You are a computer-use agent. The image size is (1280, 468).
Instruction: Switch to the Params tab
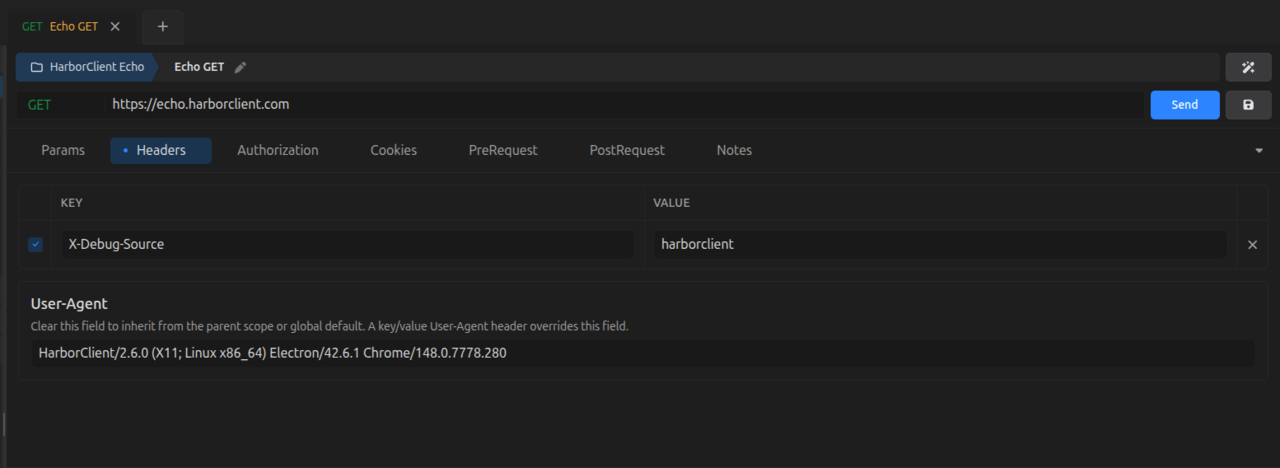[x=63, y=150]
